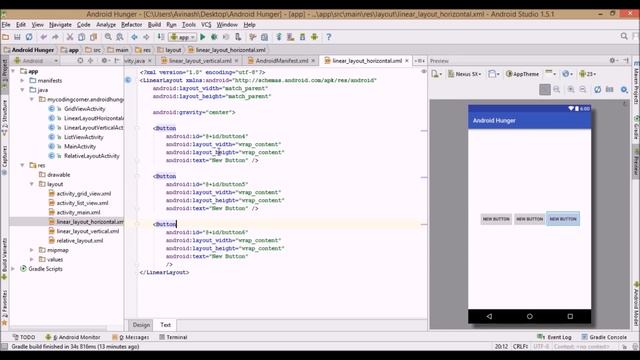Open the Build menu
640x360 pixels.
[x=154, y=24]
